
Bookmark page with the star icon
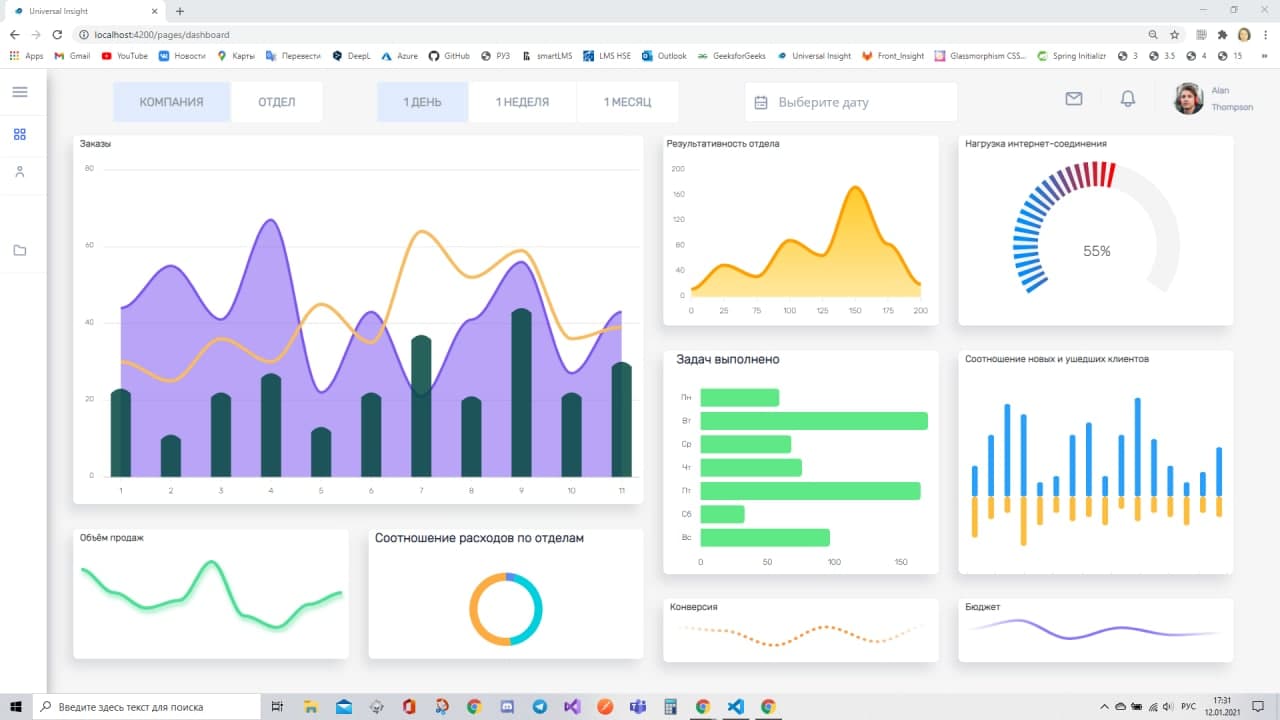click(1175, 34)
